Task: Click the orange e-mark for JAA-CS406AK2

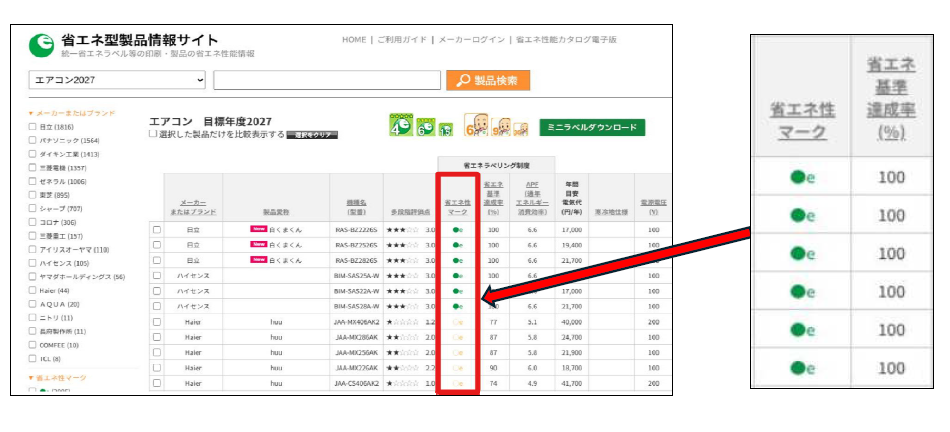Action: tap(458, 383)
